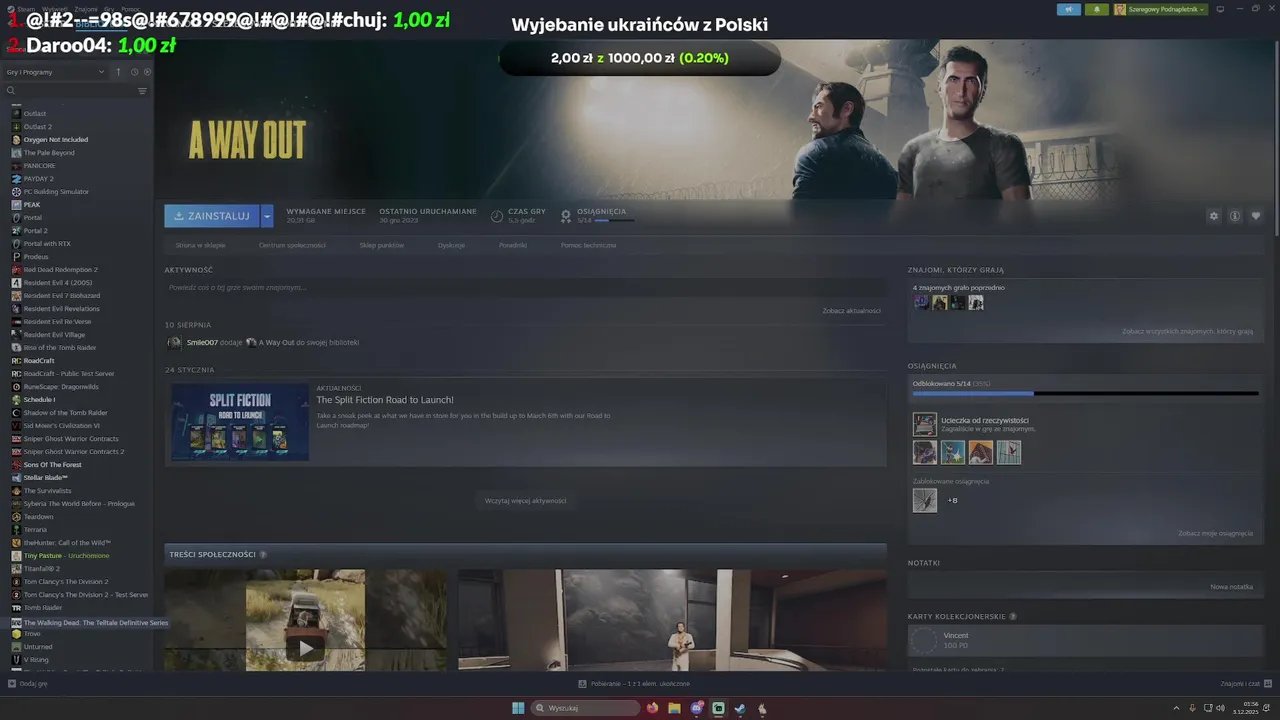The image size is (1280, 720).
Task: Go to Strona w sklepie tab
Action: click(x=200, y=245)
